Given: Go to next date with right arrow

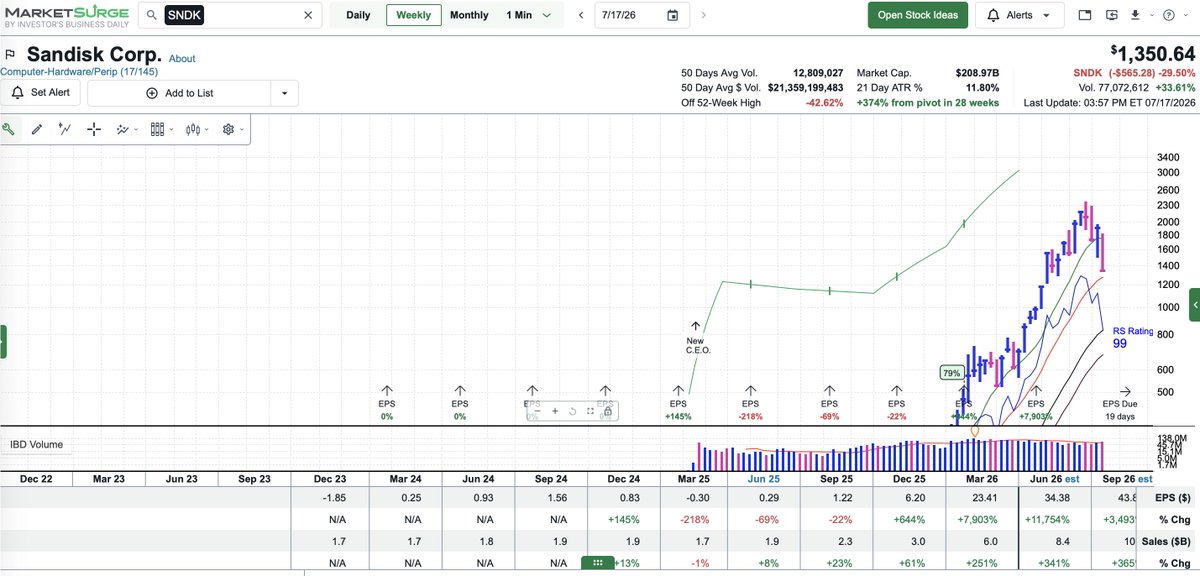Looking at the screenshot, I should click(x=704, y=15).
